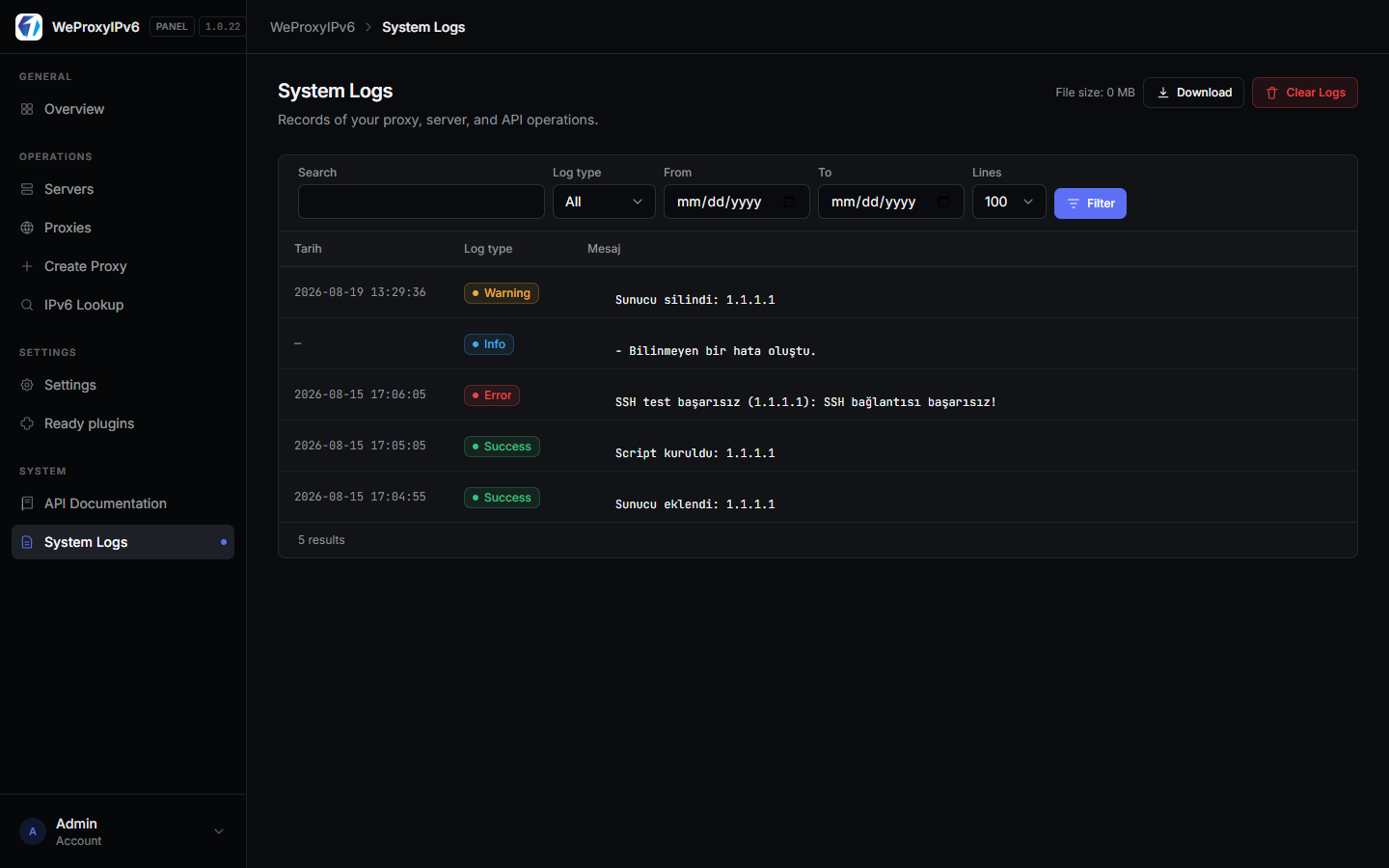Click the Admin avatar circle
This screenshot has width=1389, height=868.
point(33,831)
